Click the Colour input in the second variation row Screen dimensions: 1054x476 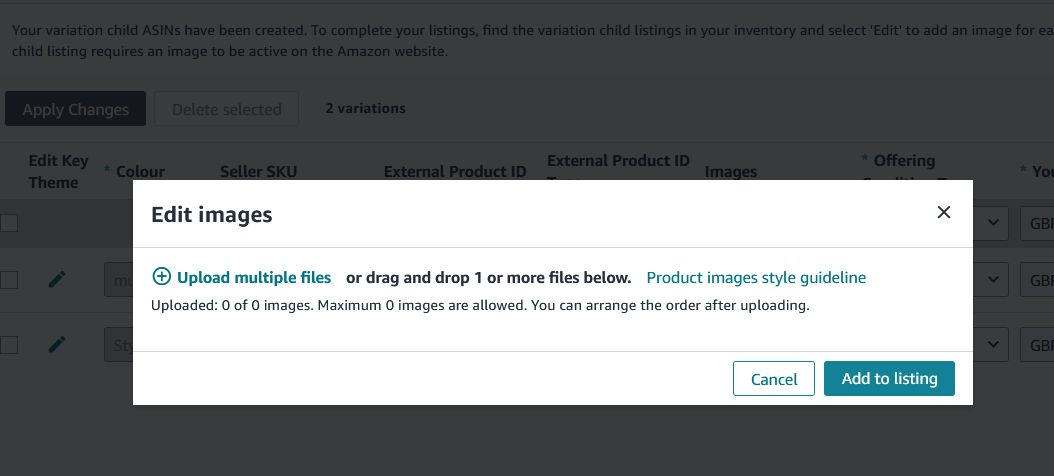(119, 345)
